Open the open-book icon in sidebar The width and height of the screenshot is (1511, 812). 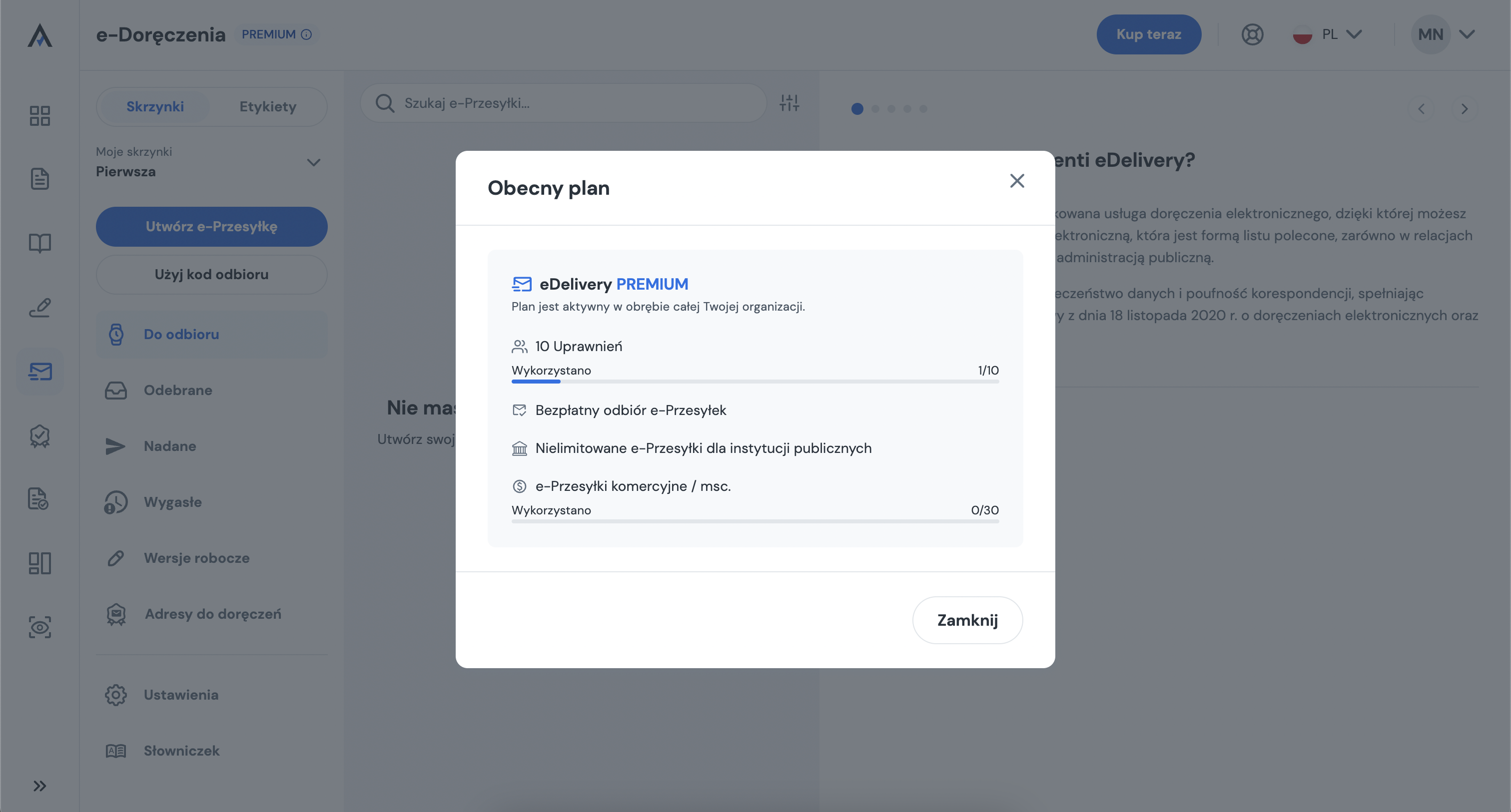40,243
